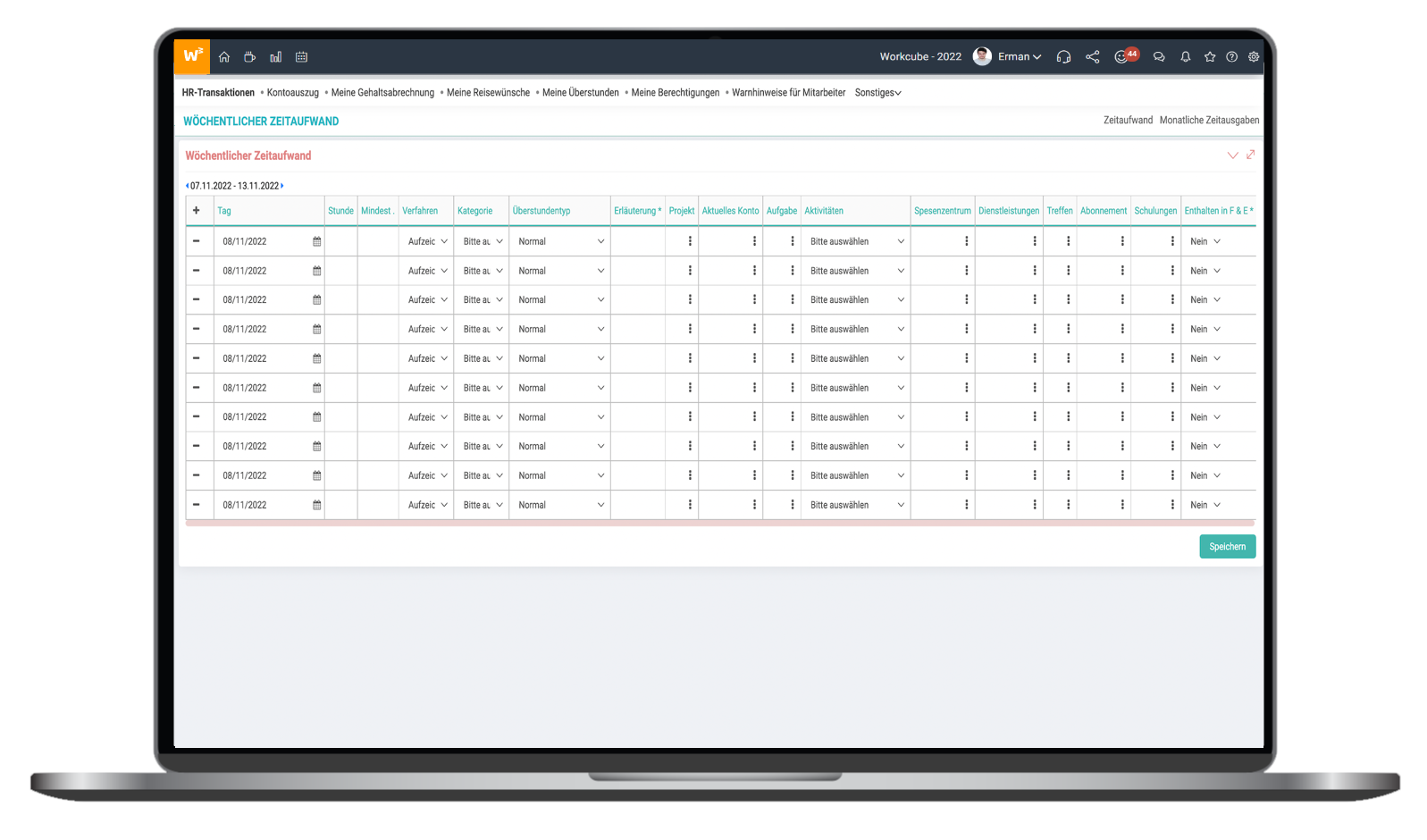Click the Erman user avatar
This screenshot has height=840, width=1427.
tap(982, 56)
